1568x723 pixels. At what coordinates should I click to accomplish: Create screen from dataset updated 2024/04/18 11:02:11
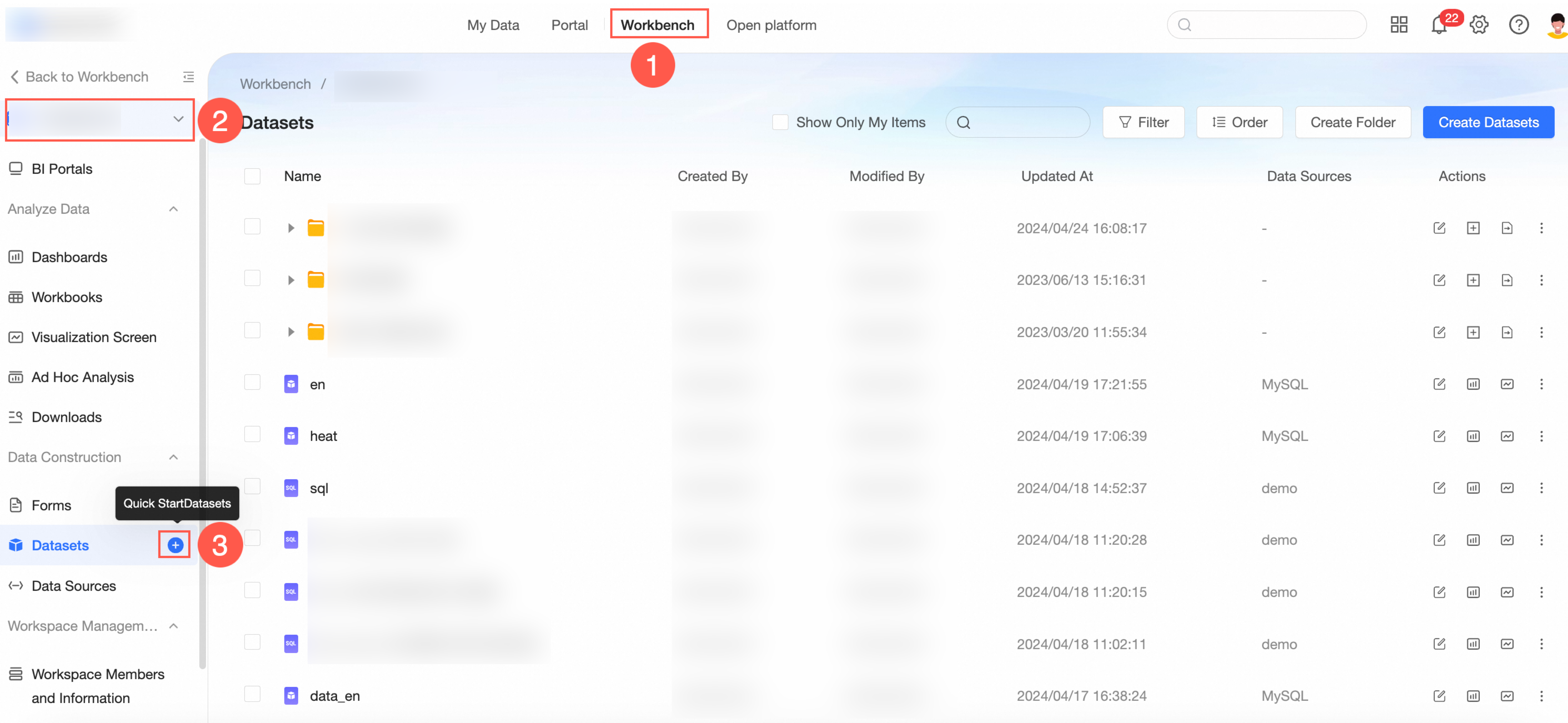click(x=1507, y=644)
